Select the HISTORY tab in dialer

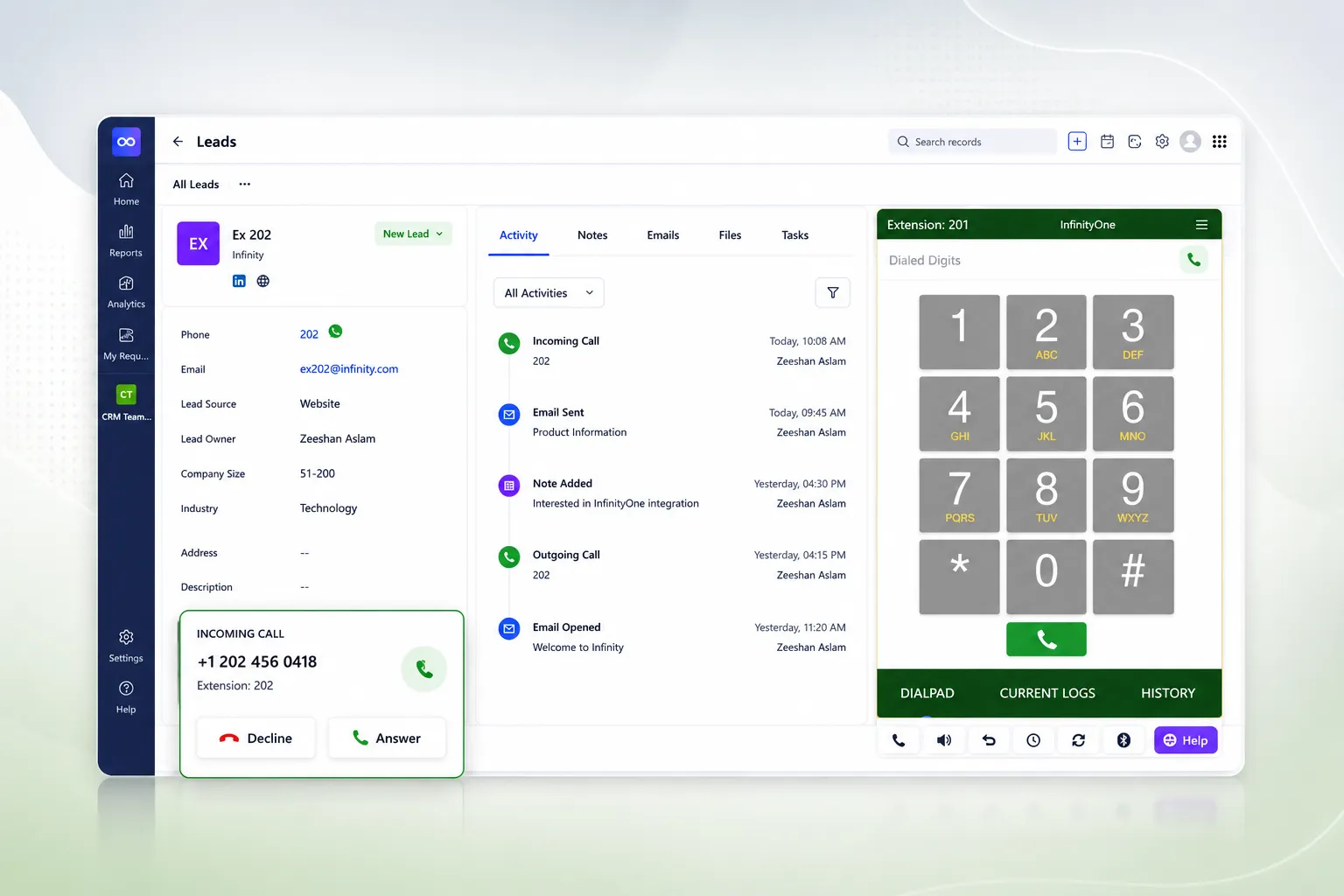[x=1168, y=693]
